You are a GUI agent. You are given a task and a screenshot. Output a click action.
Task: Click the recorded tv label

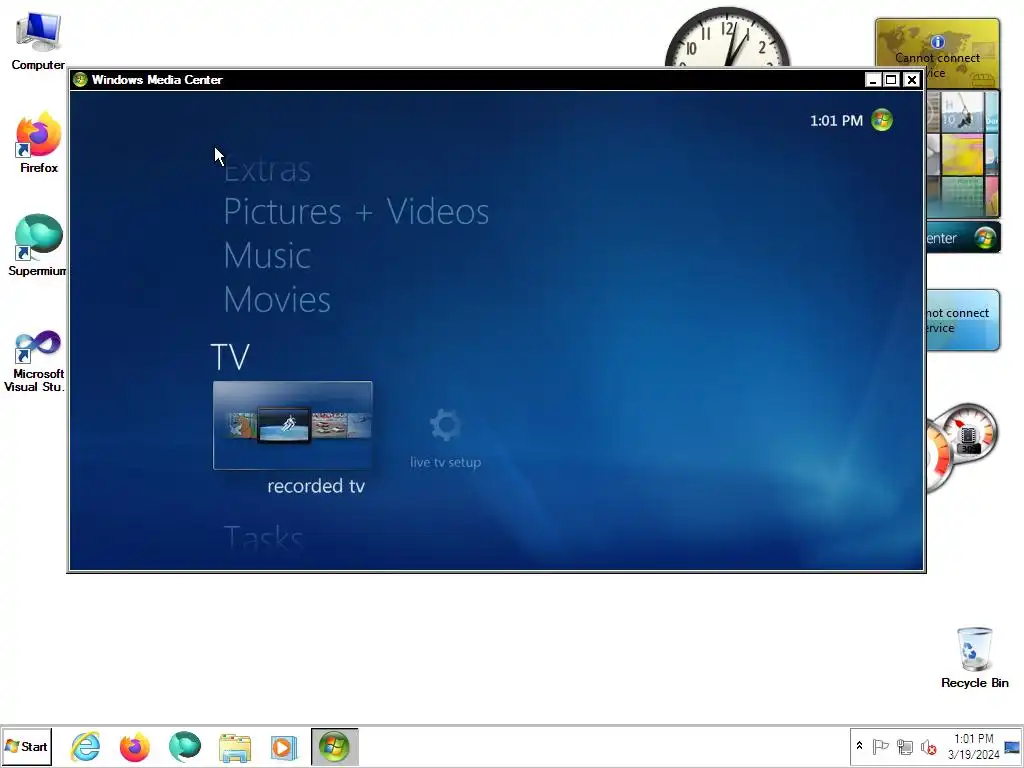(316, 486)
